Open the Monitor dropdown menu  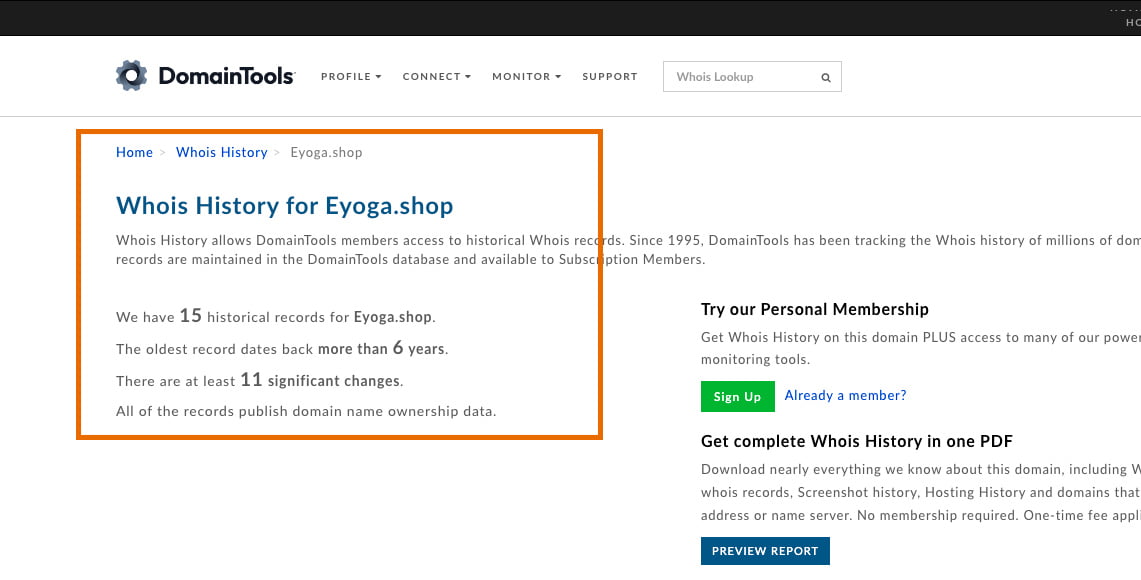(x=527, y=76)
